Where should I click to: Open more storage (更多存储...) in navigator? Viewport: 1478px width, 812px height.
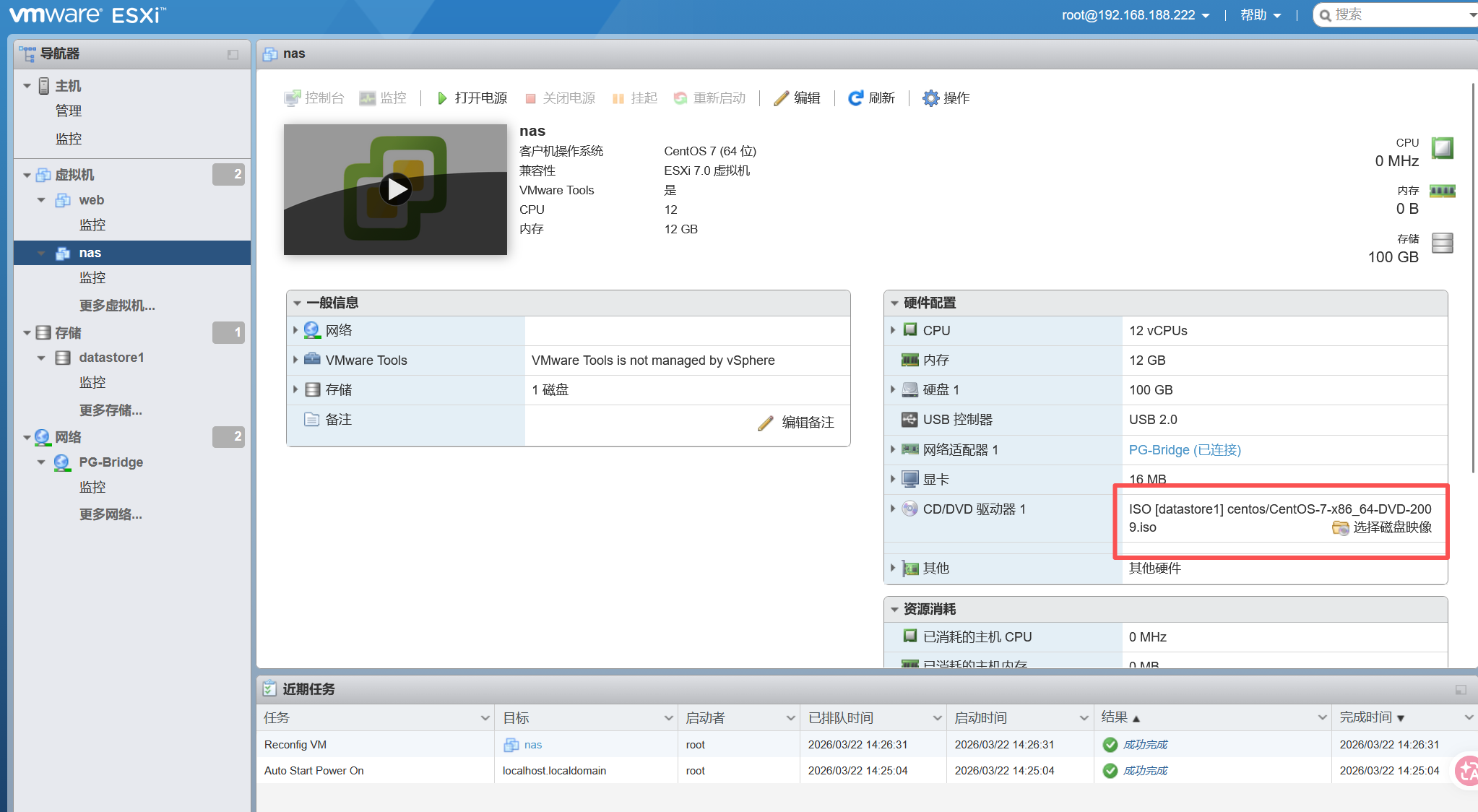(111, 410)
